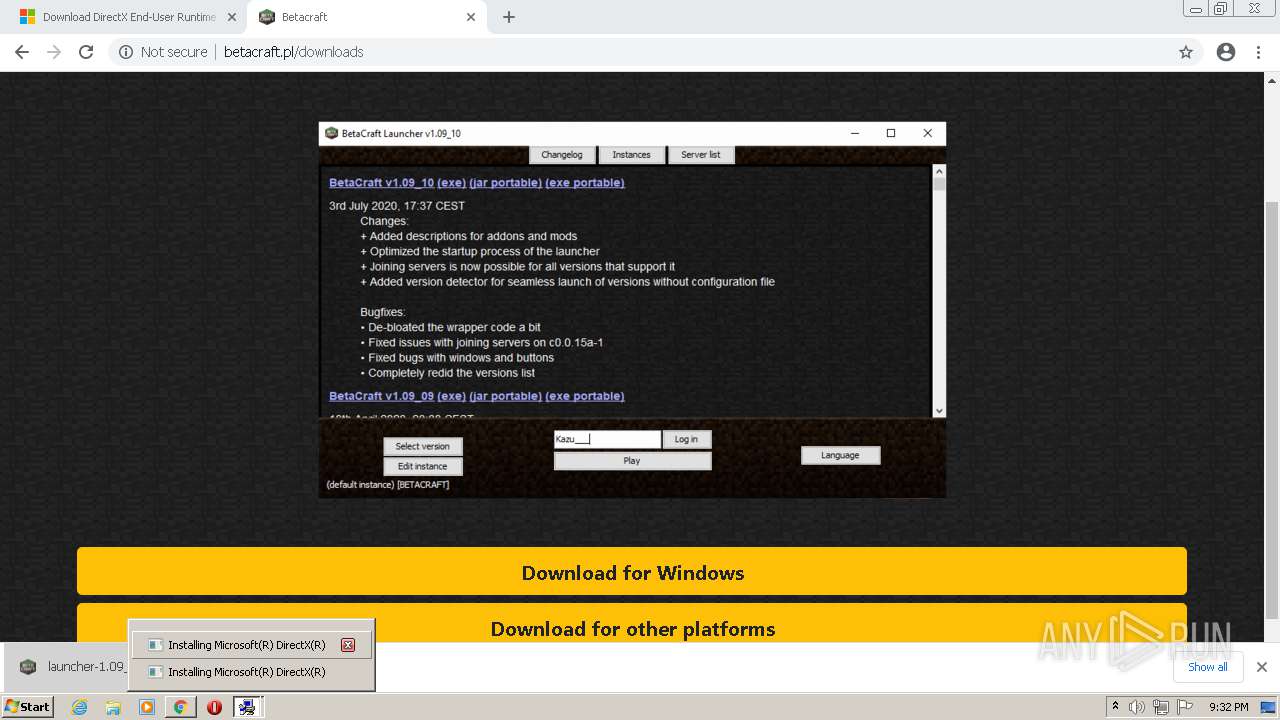Viewport: 1280px width, 720px height.
Task: Click the username field containing Kazu
Action: 607,439
